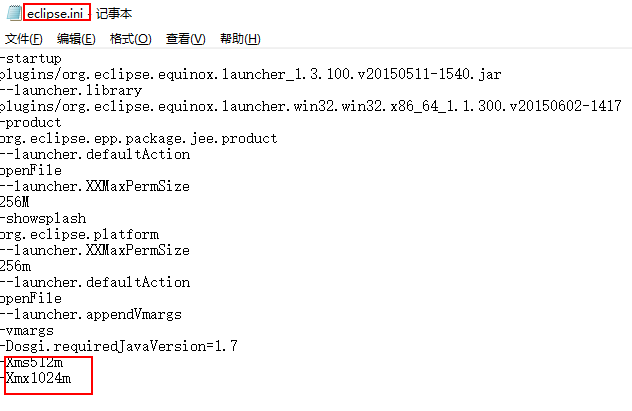Place cursor on the -showsplash line
The height and width of the screenshot is (411, 632).
pyautogui.click(x=43, y=218)
